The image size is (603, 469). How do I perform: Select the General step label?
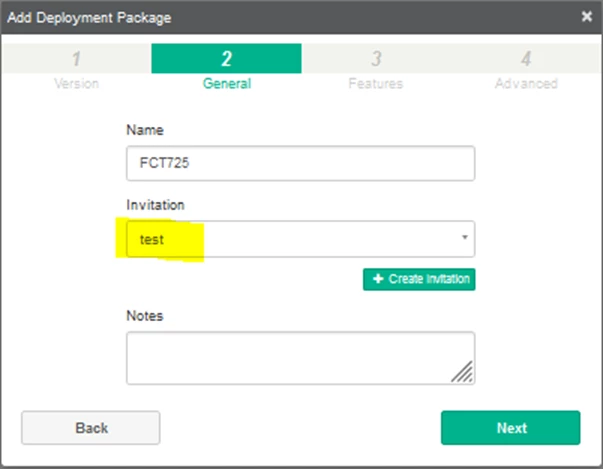click(227, 83)
